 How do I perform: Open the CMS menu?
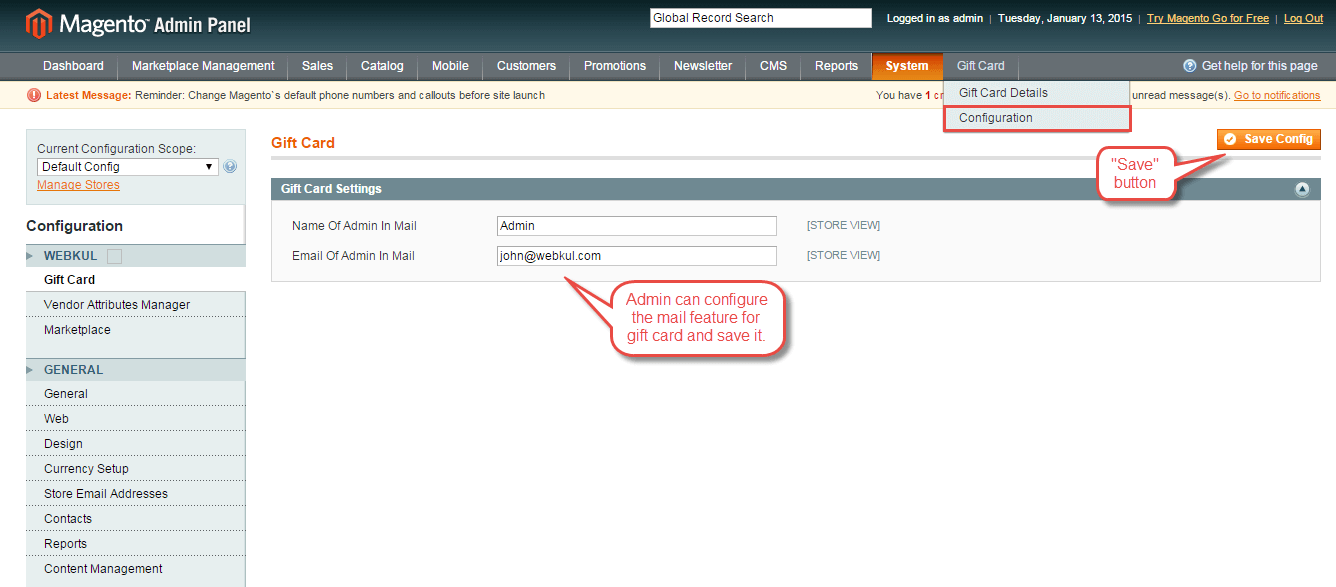point(773,66)
